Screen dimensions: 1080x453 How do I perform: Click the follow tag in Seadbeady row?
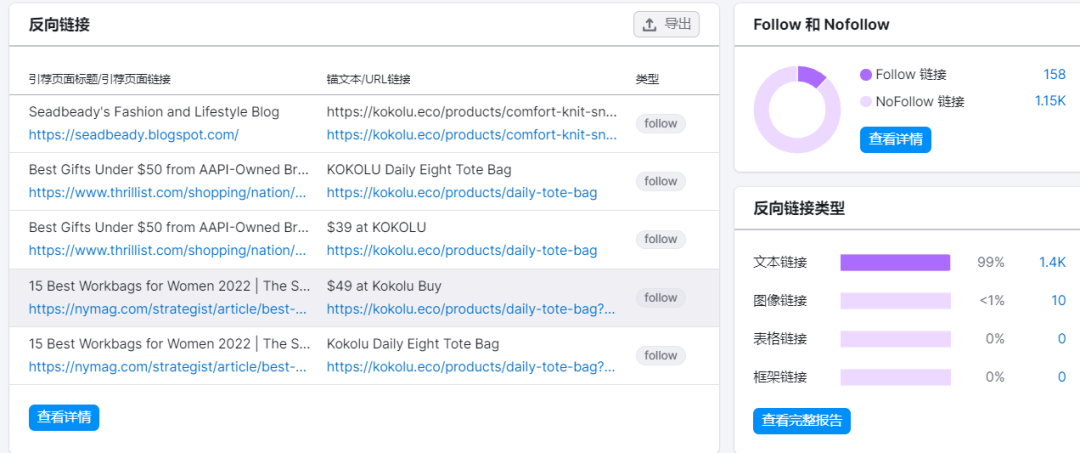pyautogui.click(x=660, y=124)
